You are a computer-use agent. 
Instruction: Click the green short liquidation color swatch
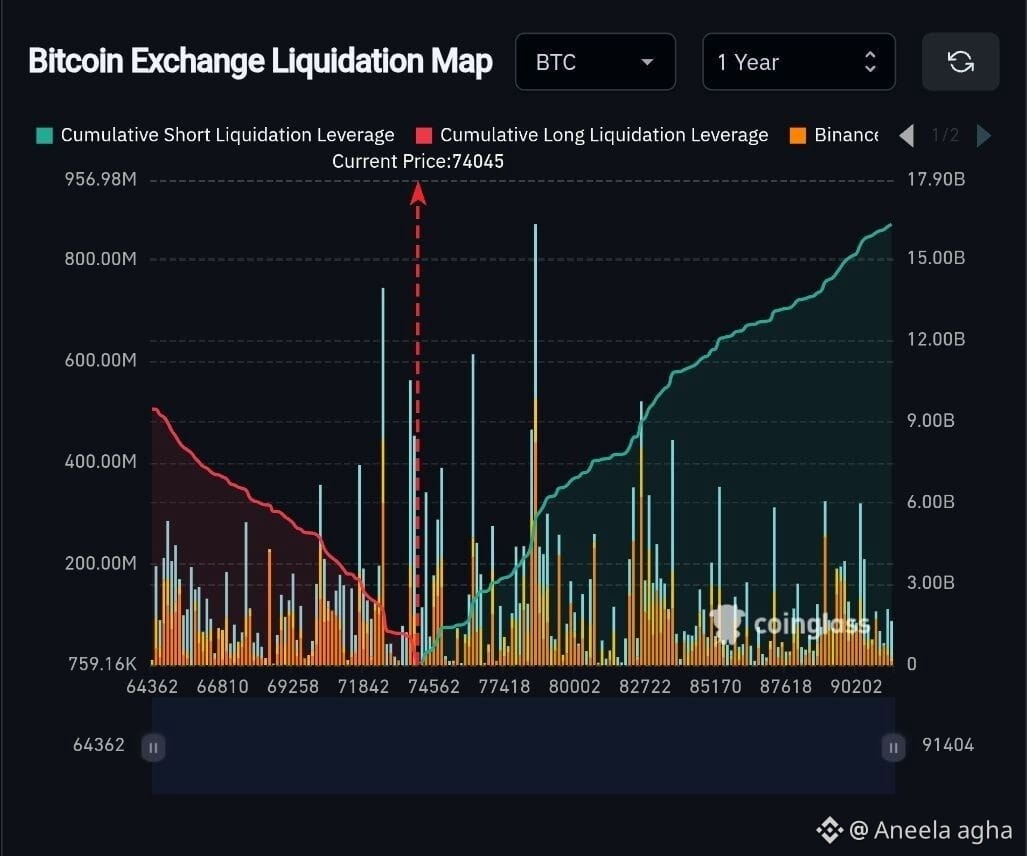pos(45,136)
